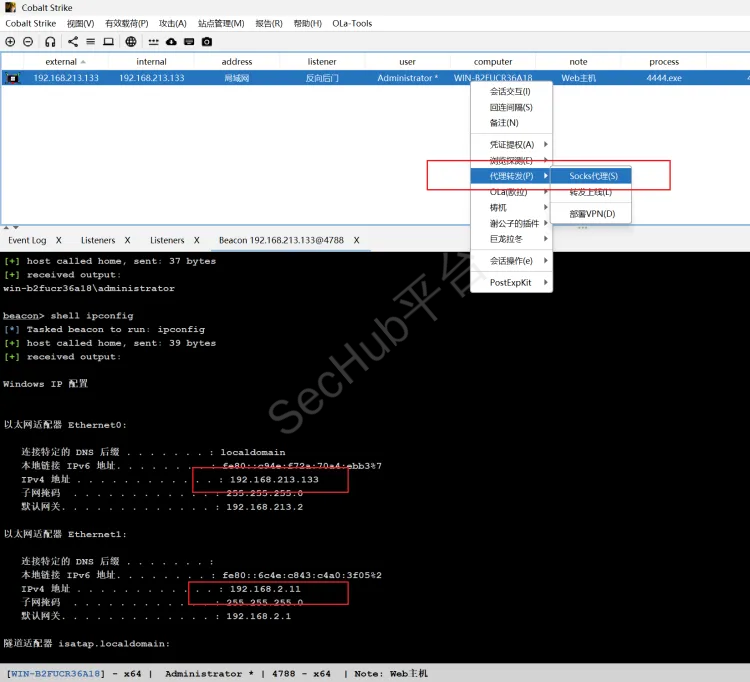Image resolution: width=750 pixels, height=682 pixels.
Task: Open the 攻击(A) menu
Action: [x=173, y=23]
